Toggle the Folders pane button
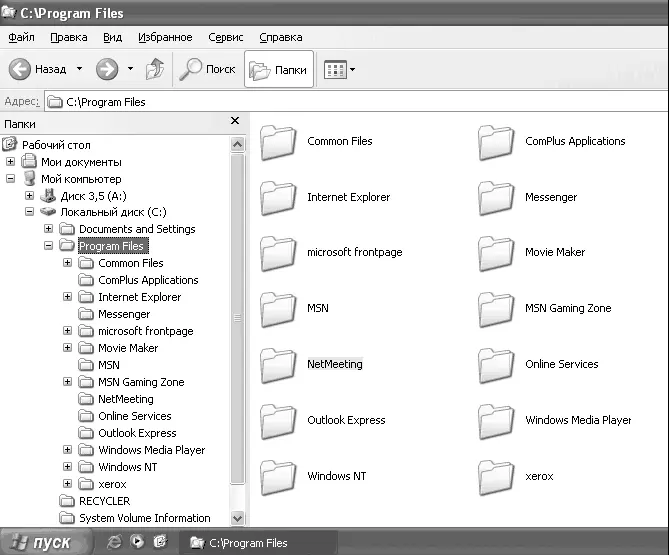This screenshot has width=669, height=555. pyautogui.click(x=279, y=69)
